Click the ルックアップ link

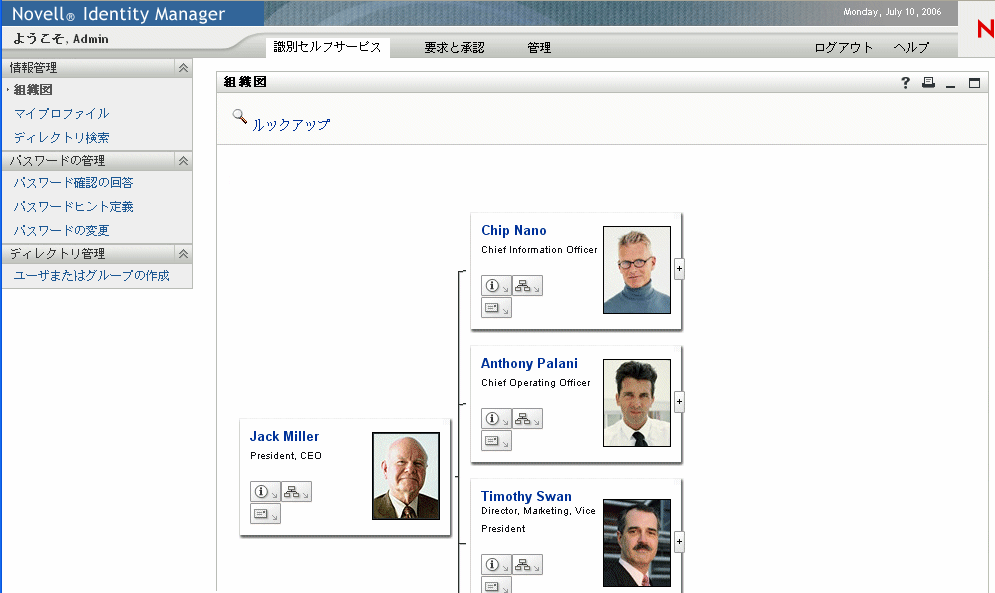pos(291,124)
